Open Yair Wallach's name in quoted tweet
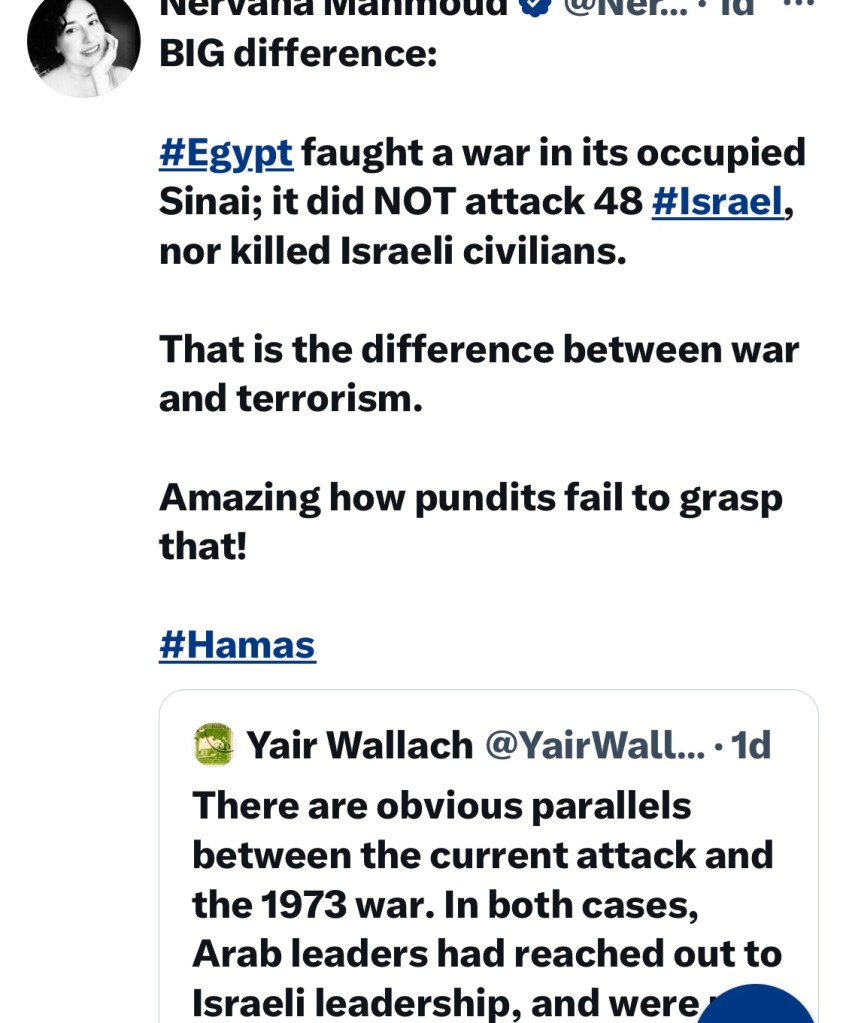The width and height of the screenshot is (846, 1023). [359, 745]
